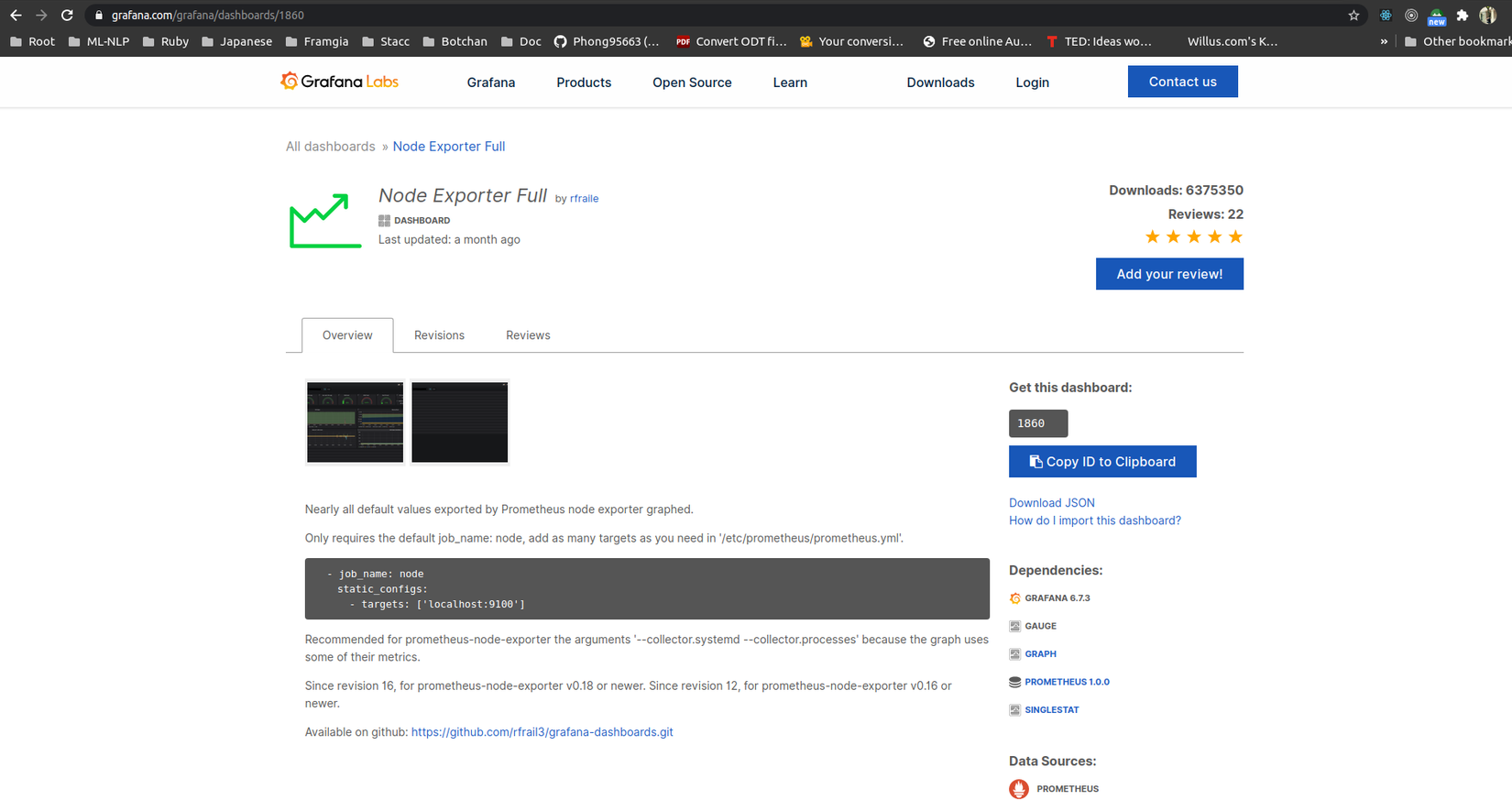The width and height of the screenshot is (1512, 800).
Task: Open the browser extensions puzzle icon
Action: (1463, 15)
